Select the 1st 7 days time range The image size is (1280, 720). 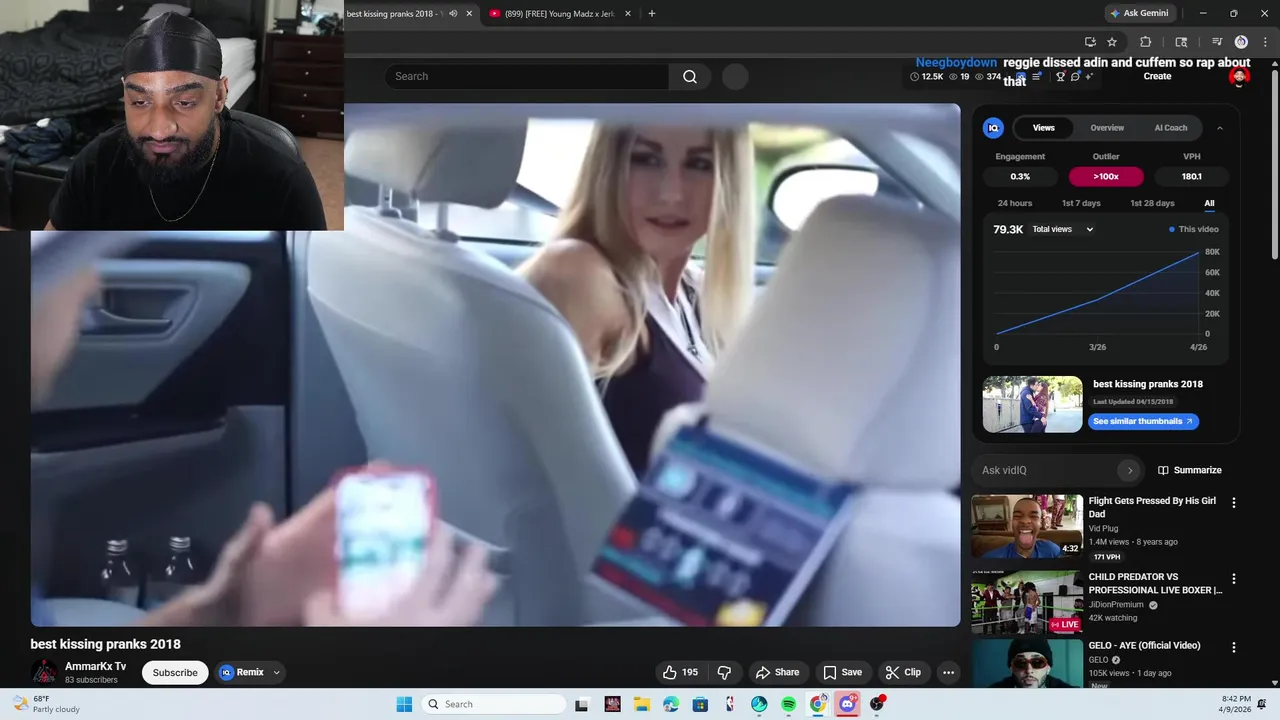1081,203
